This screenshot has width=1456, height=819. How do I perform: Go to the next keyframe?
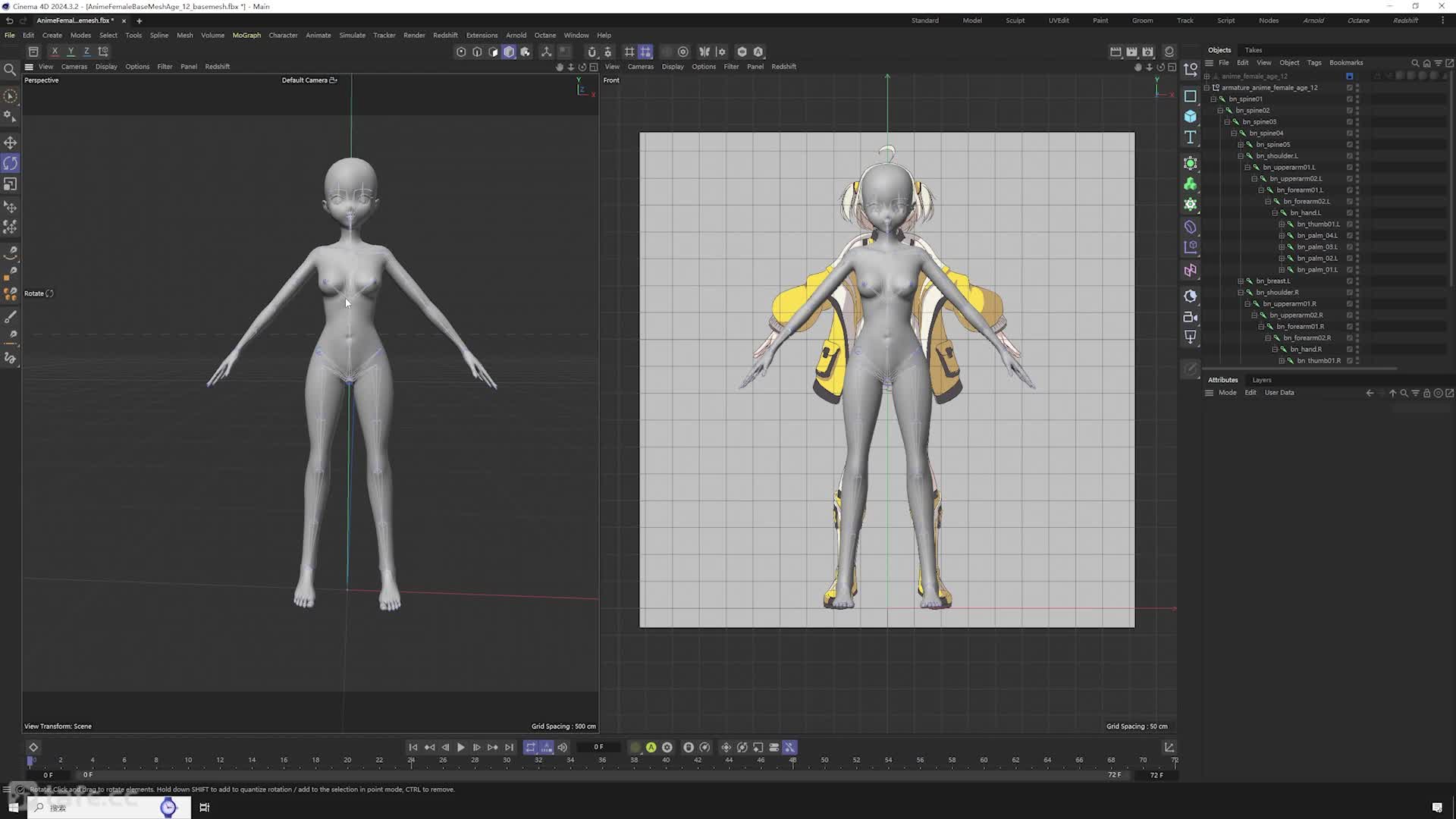[493, 748]
